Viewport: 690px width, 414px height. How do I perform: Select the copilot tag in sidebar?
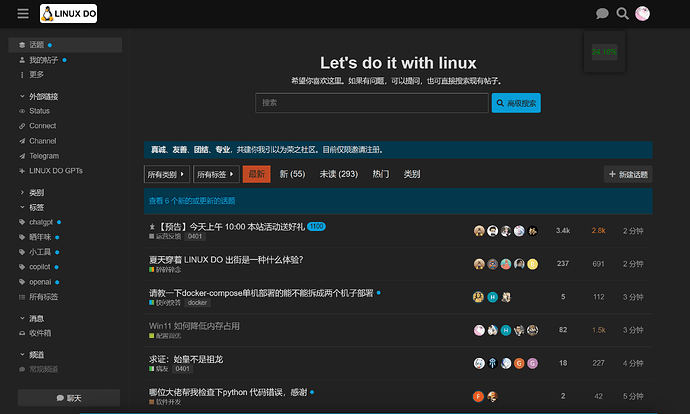pyautogui.click(x=39, y=267)
